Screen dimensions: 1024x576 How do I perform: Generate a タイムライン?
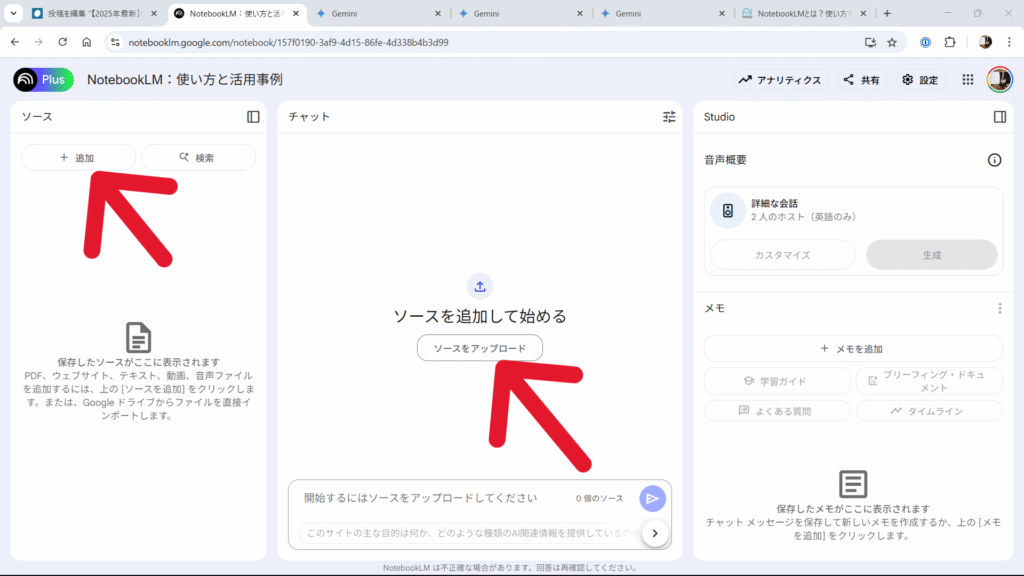929,411
